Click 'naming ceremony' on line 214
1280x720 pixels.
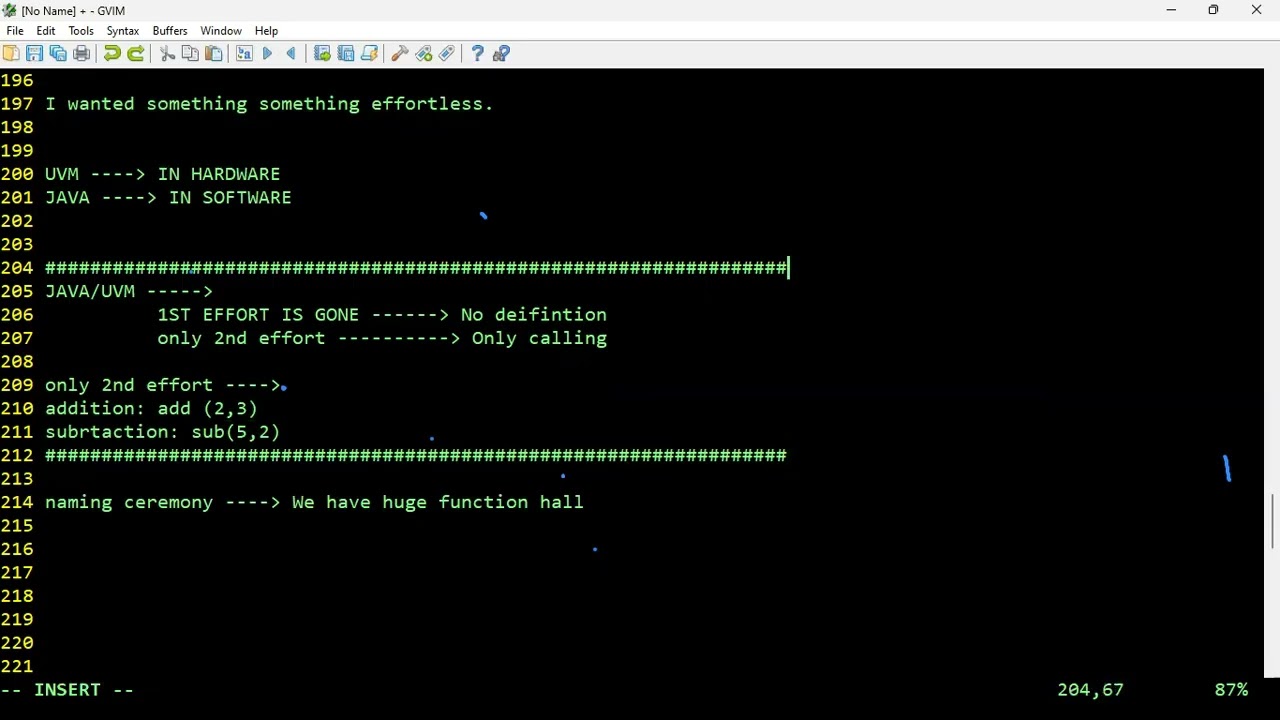[129, 502]
